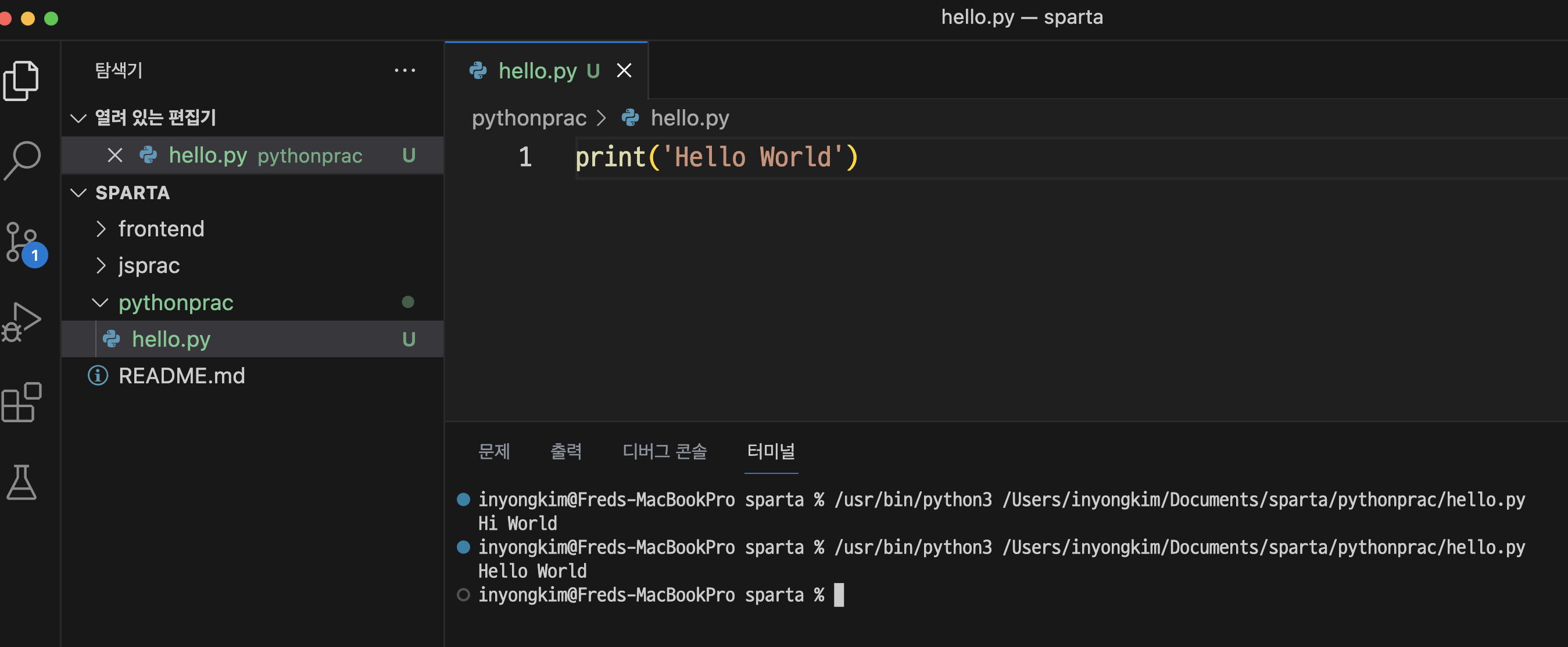Collapse the SPARTA folder section
Viewport: 1568px width, 647px height.
(x=78, y=193)
